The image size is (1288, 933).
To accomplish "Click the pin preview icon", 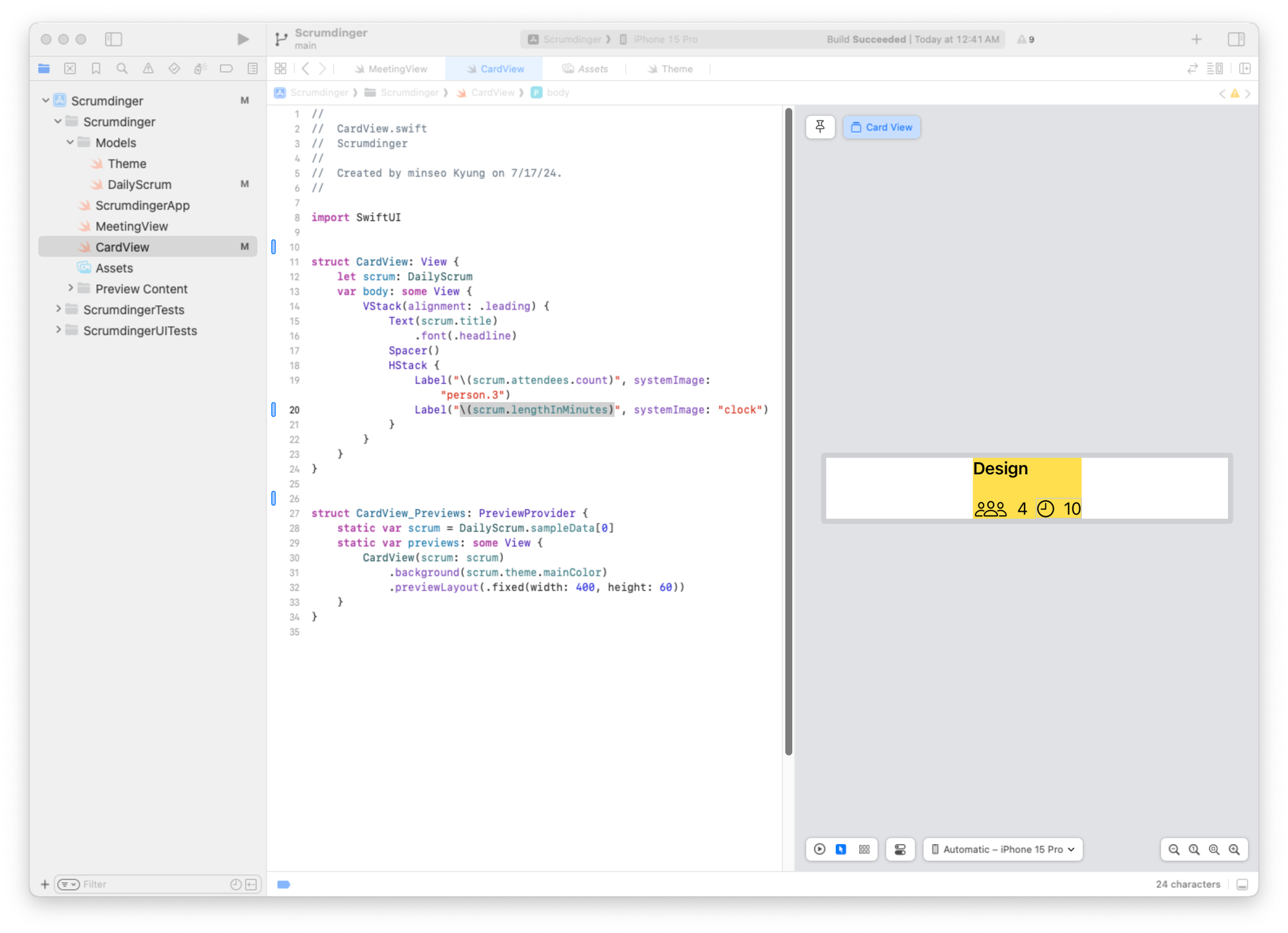I will coord(820,127).
